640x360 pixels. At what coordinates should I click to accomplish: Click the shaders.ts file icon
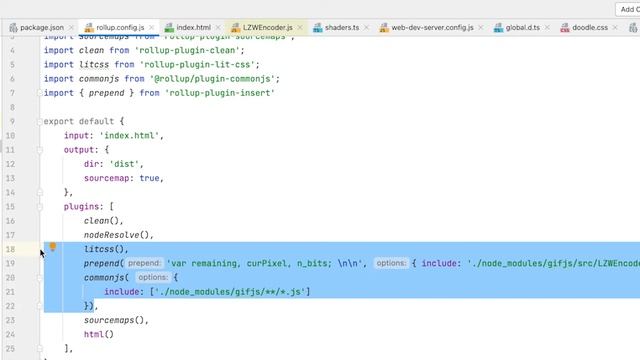point(318,27)
